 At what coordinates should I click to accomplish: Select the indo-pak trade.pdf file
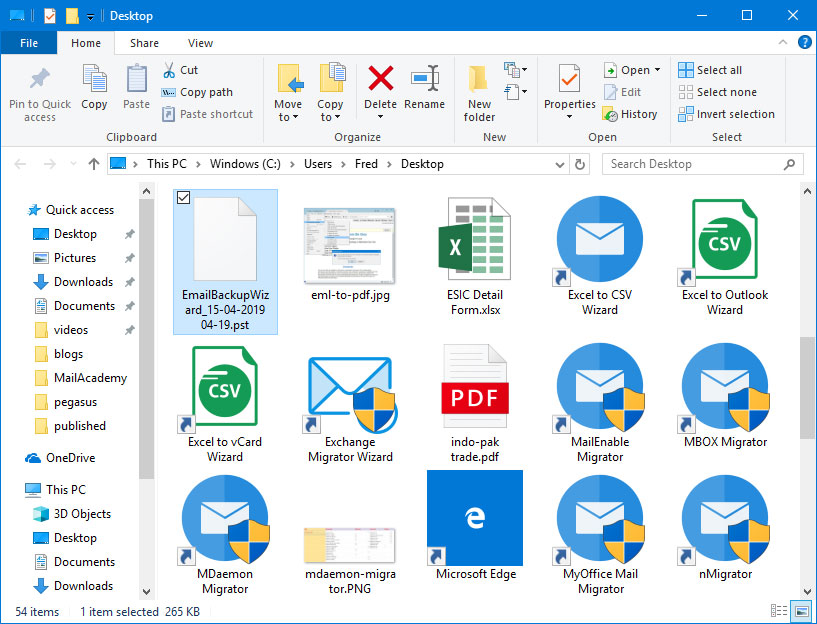(475, 404)
